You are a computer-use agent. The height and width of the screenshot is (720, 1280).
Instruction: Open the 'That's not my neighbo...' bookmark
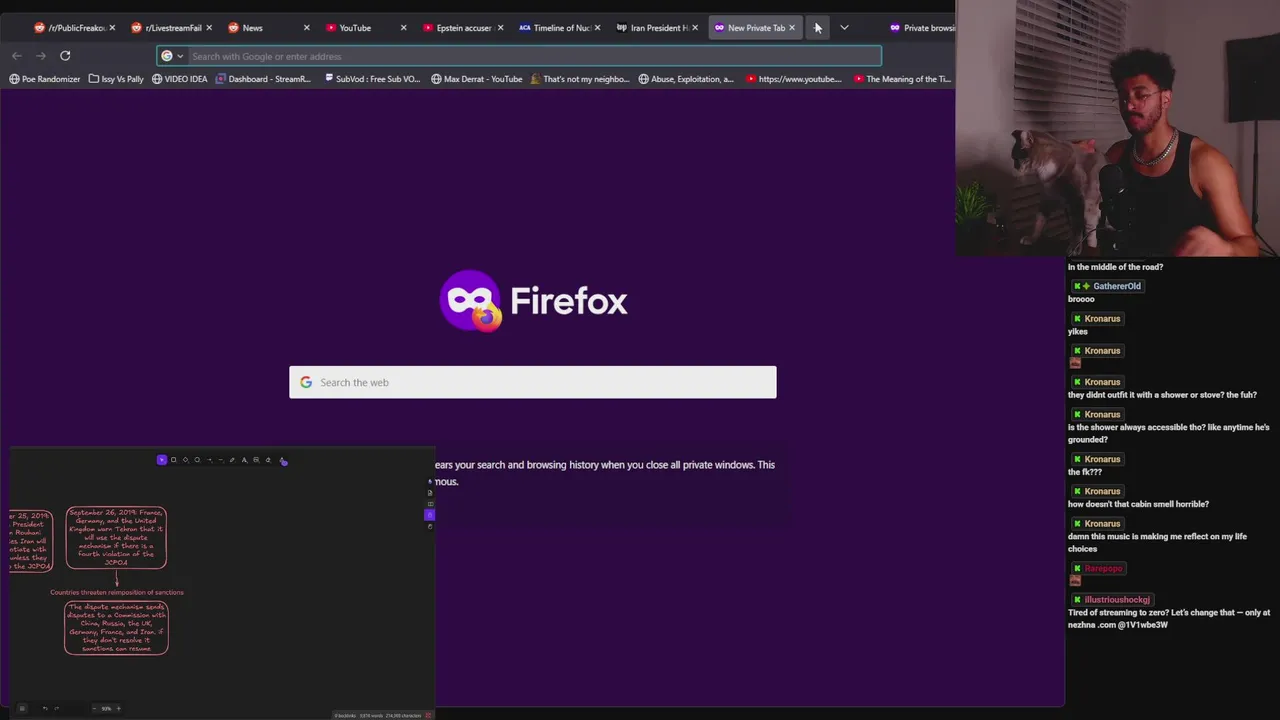(580, 79)
